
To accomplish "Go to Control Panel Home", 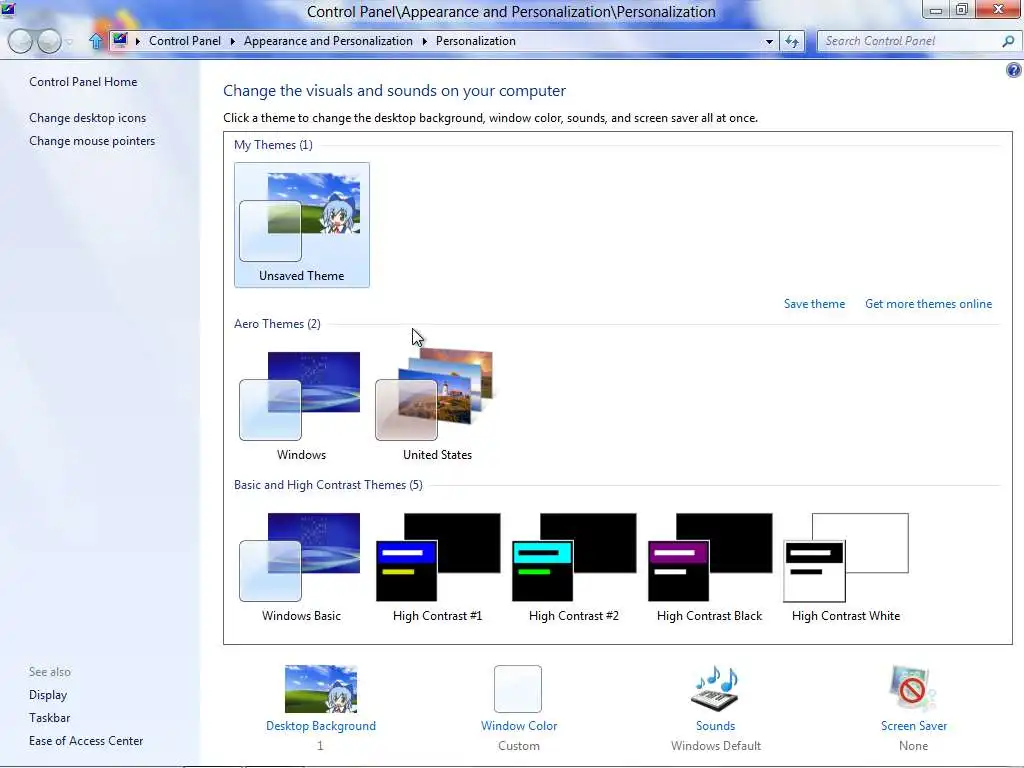I will [x=83, y=82].
